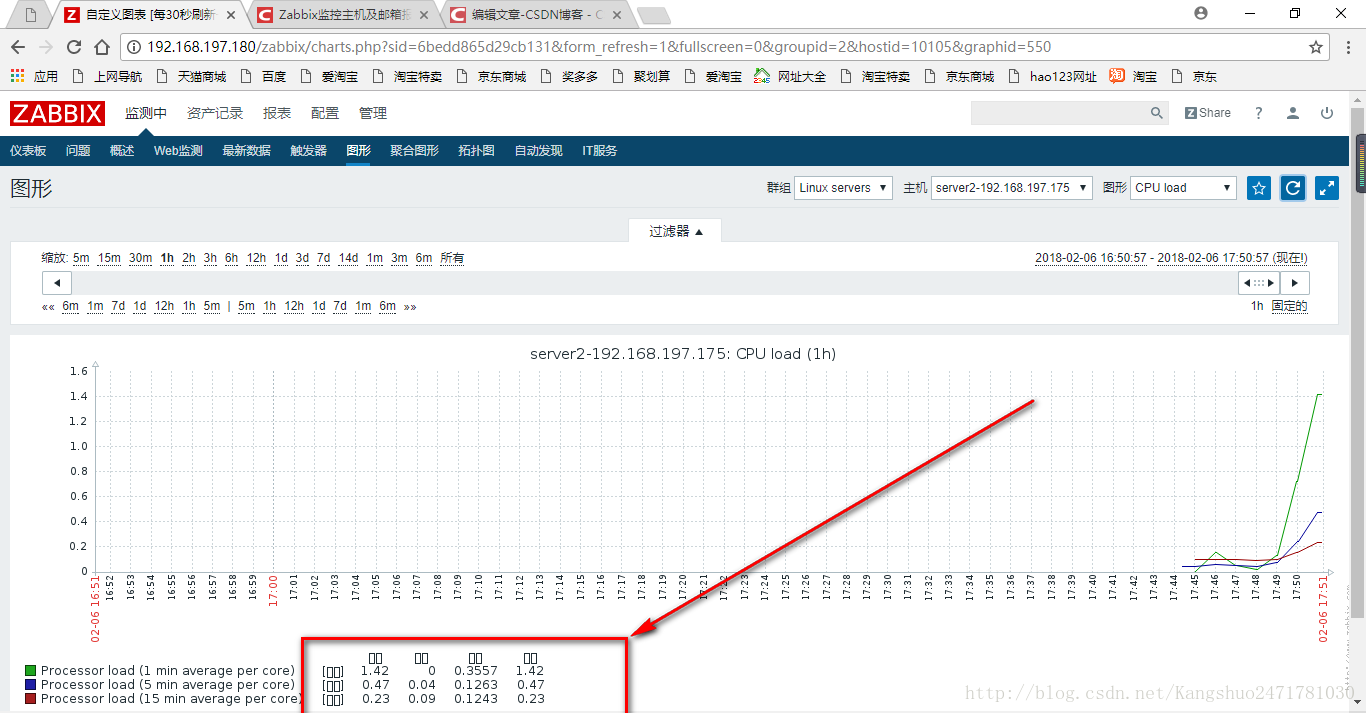Screen dimensions: 1366x713
Task: Open the 群组 Linux servers dropdown
Action: 844,188
